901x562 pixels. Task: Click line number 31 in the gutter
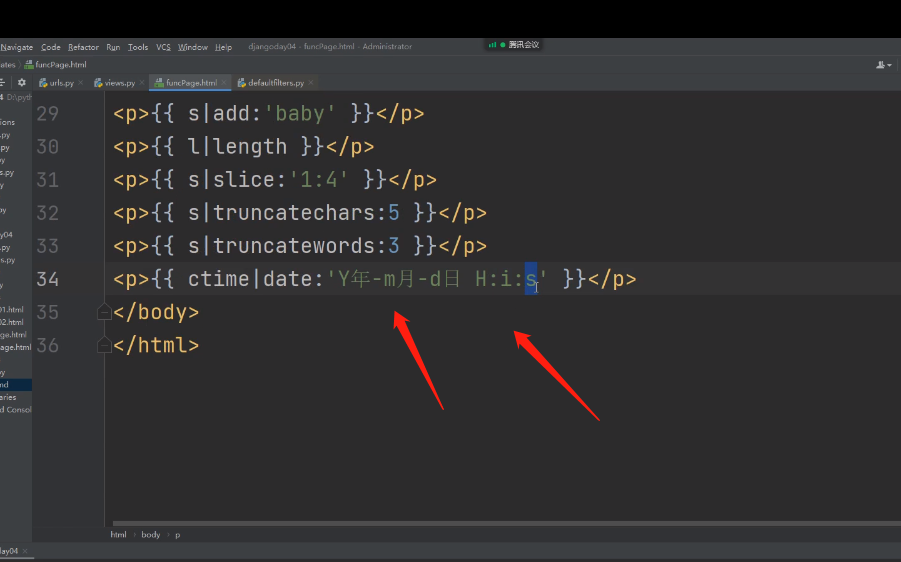point(48,180)
